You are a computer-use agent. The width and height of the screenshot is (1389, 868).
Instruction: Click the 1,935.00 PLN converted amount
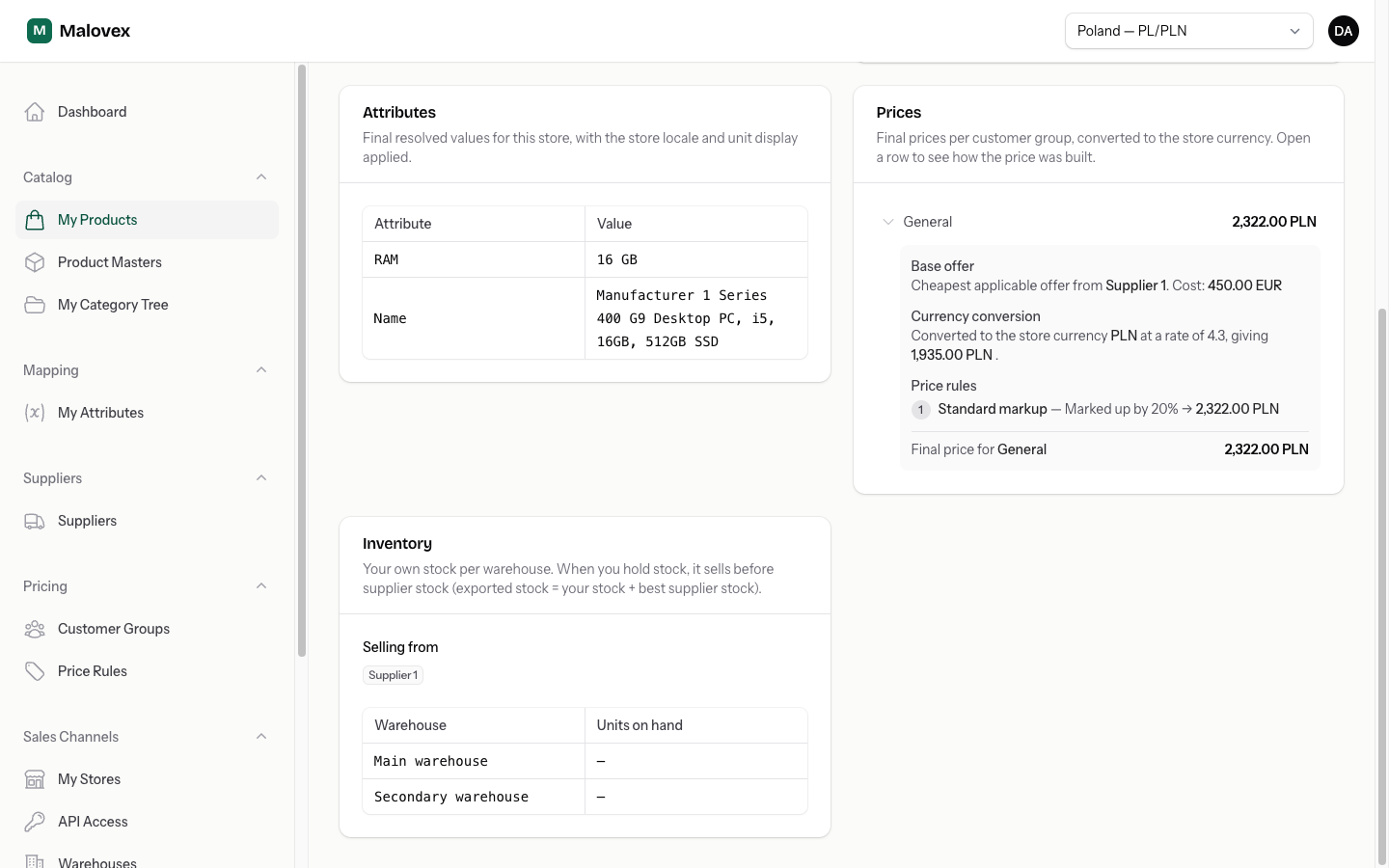click(951, 355)
